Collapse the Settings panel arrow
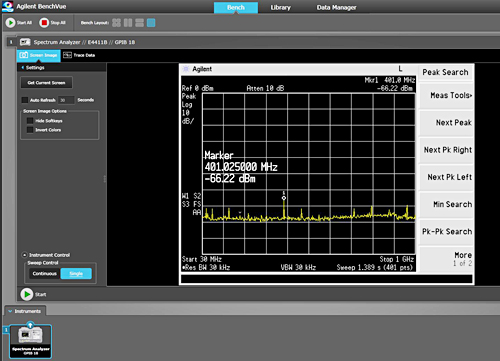500x361 pixels. click(23, 67)
